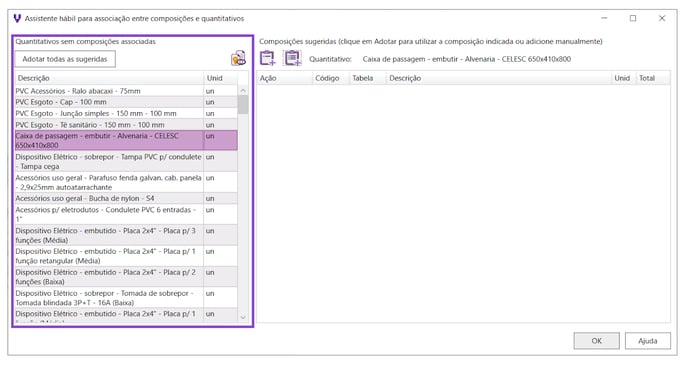Screen dimensions: 688x367
Task: Open the settings icon beside Adotar todas
Action: (238, 58)
